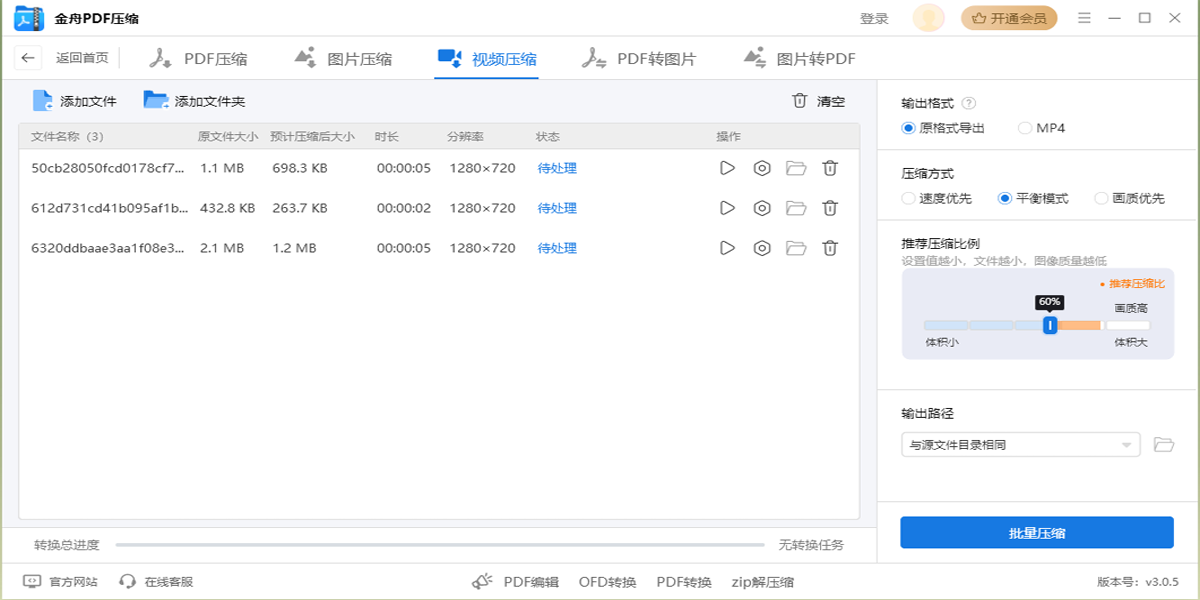Click the 版本号 v3.0.5 version text
This screenshot has height=600, width=1200.
(1138, 582)
